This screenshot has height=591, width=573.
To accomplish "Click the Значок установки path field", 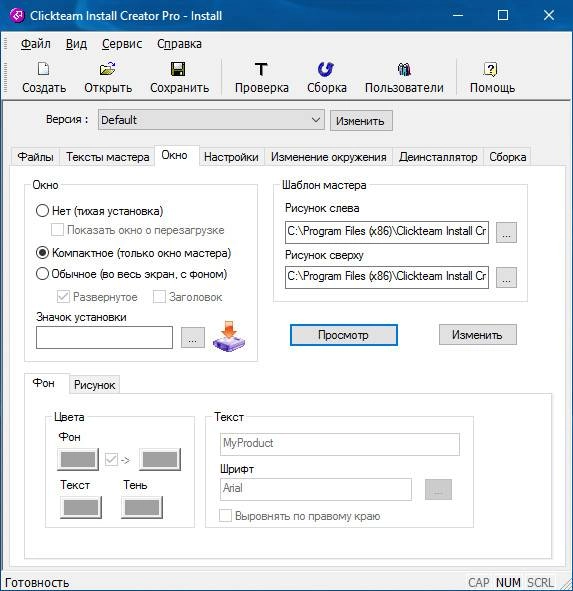I will pyautogui.click(x=104, y=337).
